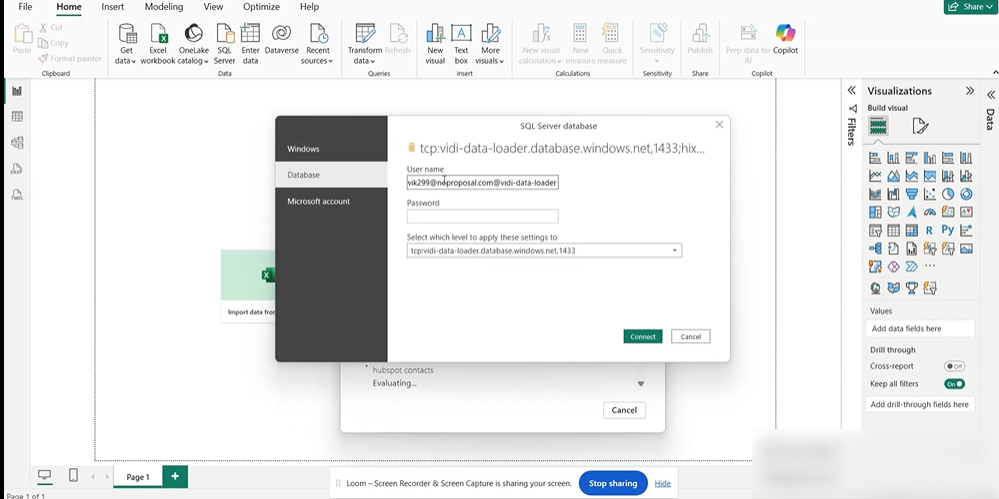Open DAX query view in left sidebar
The image size is (999, 499).
[x=17, y=169]
